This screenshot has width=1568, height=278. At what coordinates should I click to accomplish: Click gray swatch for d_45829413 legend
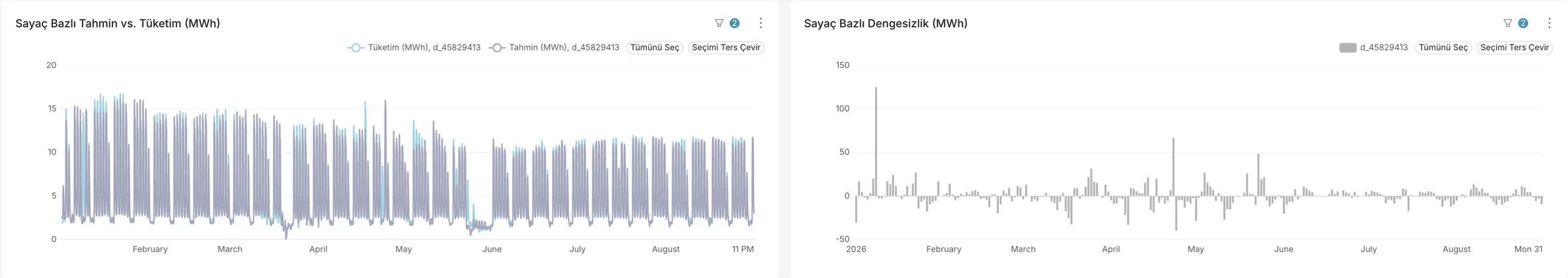click(x=1348, y=48)
